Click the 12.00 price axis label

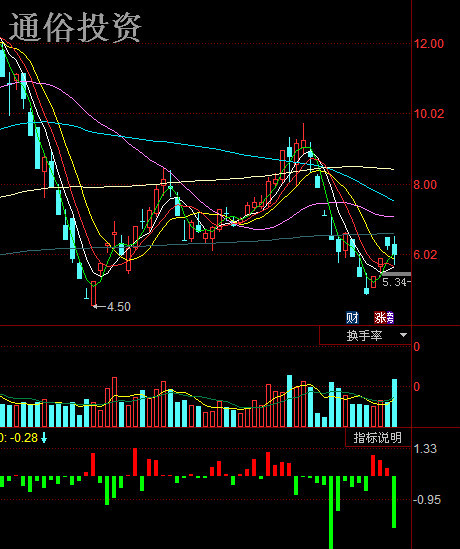tap(429, 44)
